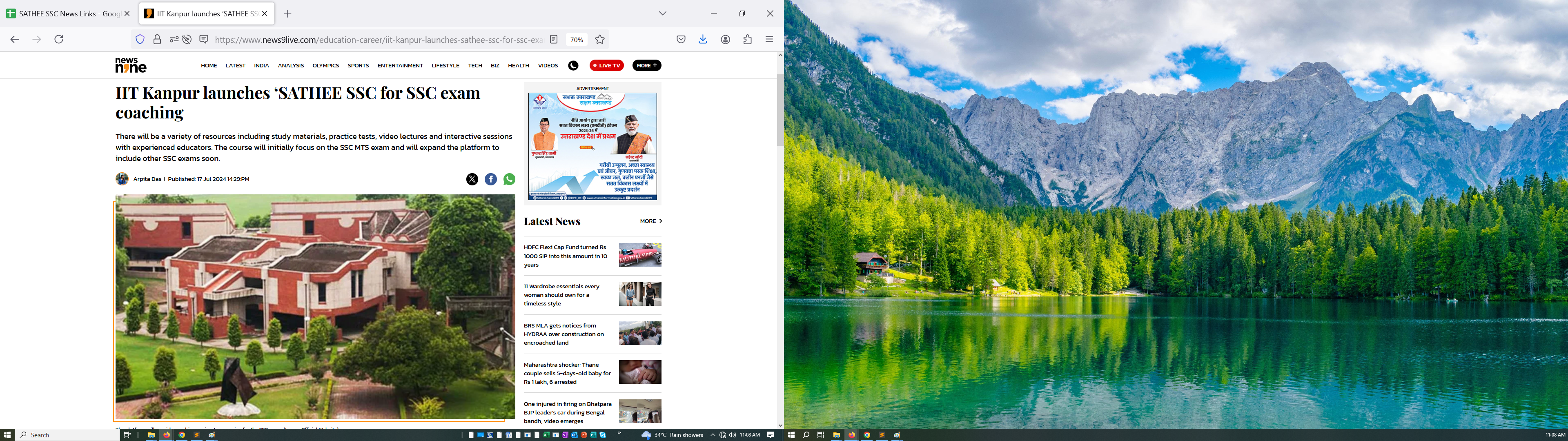Open Sublime Text on left taskbar
Viewport: 1568px width, 441px height.
pos(196,435)
